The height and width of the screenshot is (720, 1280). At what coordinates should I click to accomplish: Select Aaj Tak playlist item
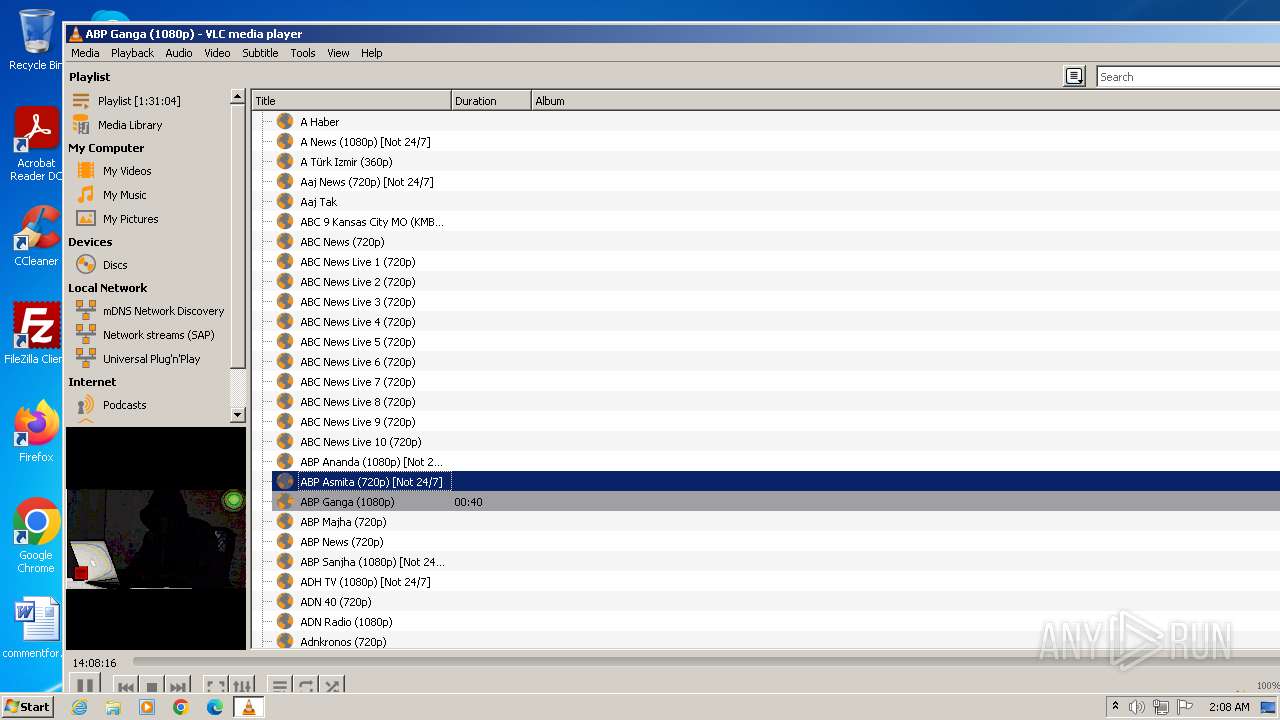pyautogui.click(x=318, y=202)
